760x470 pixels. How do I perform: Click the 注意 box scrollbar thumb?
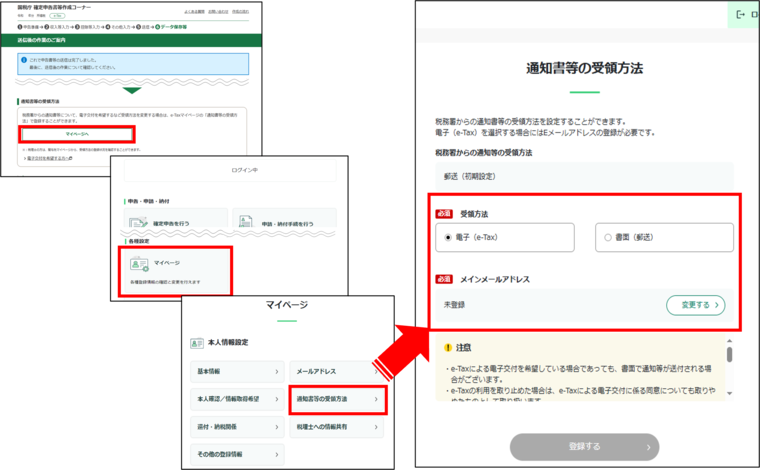pyautogui.click(x=729, y=355)
